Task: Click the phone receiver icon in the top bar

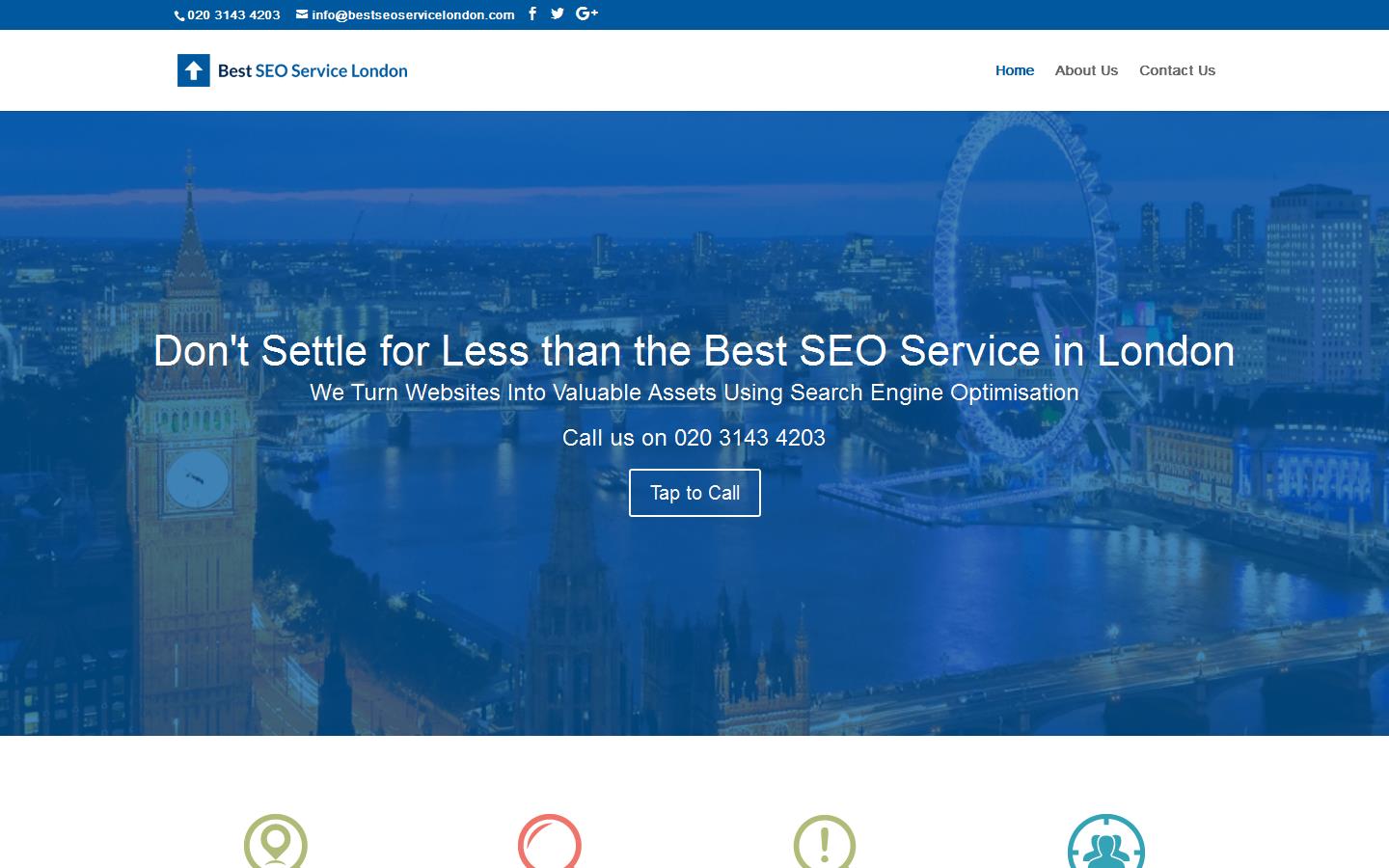Action: 178,15
